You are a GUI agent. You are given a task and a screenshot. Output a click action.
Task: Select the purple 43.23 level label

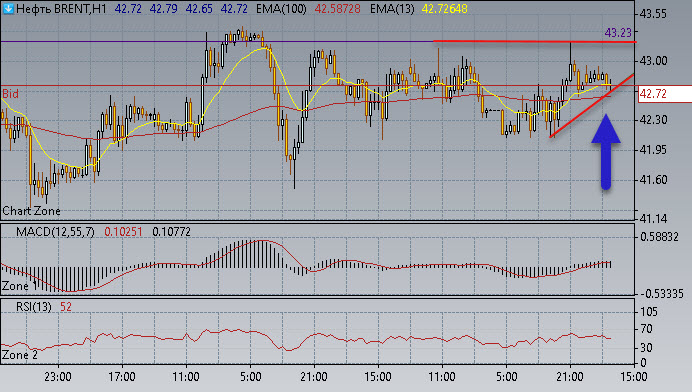click(618, 33)
